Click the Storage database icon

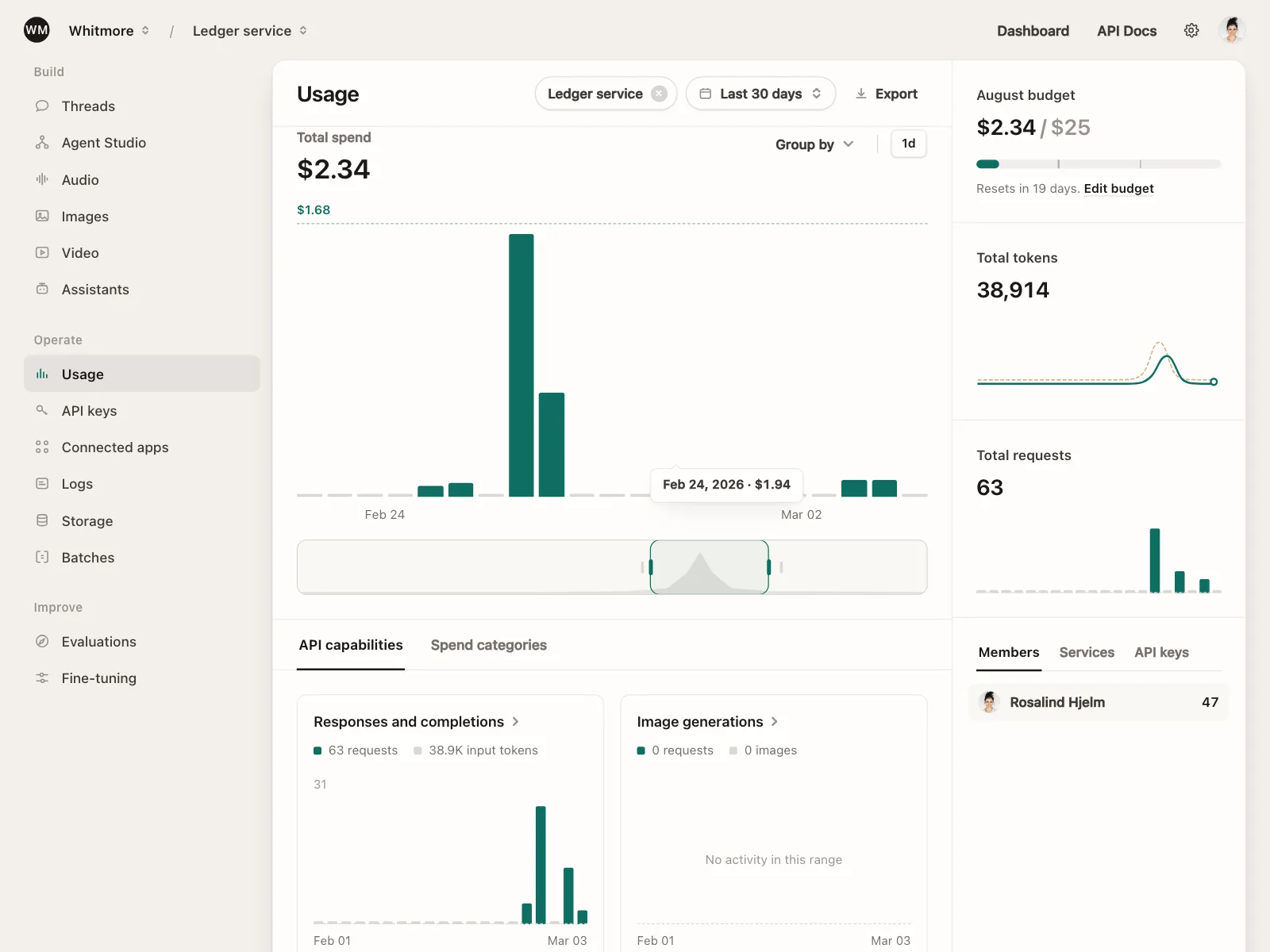pyautogui.click(x=42, y=521)
